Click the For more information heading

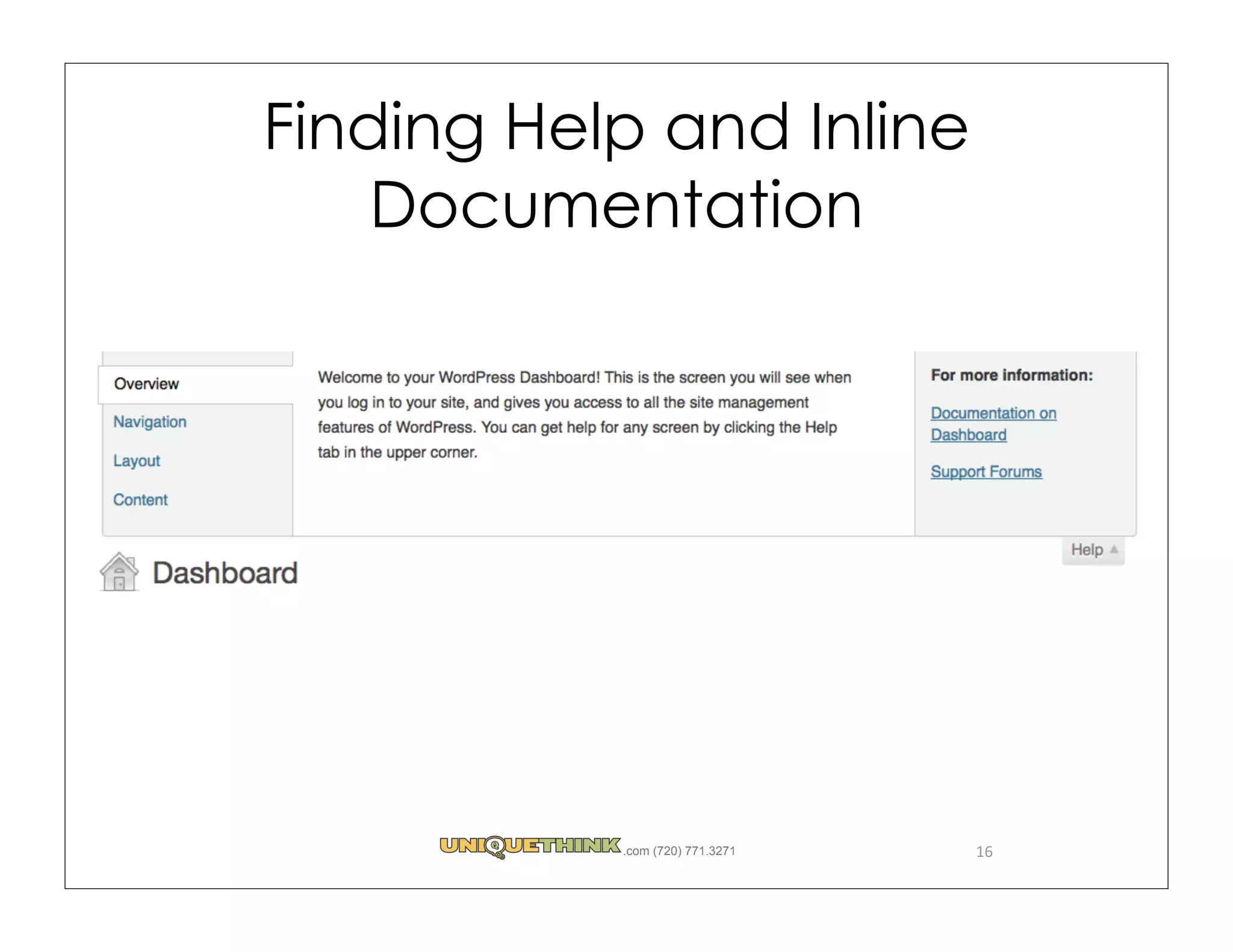coord(1011,376)
